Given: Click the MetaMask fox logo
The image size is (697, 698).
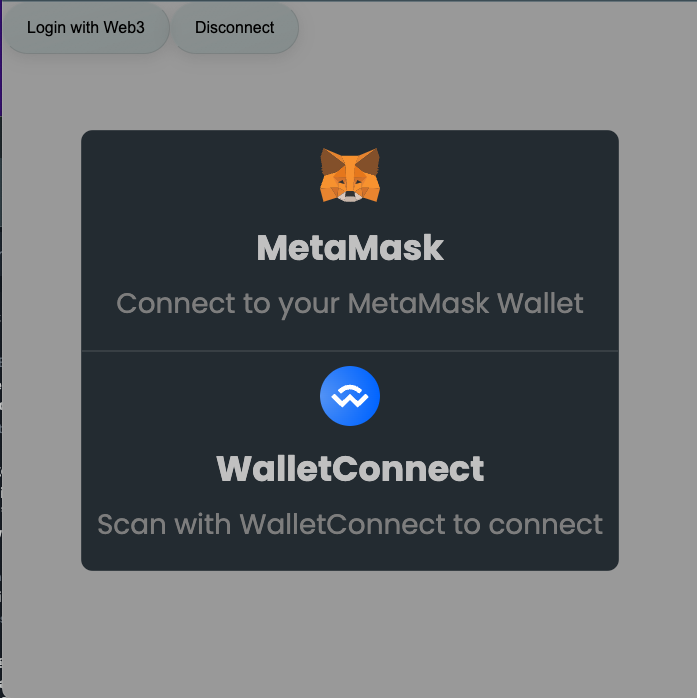Looking at the screenshot, I should [x=350, y=175].
